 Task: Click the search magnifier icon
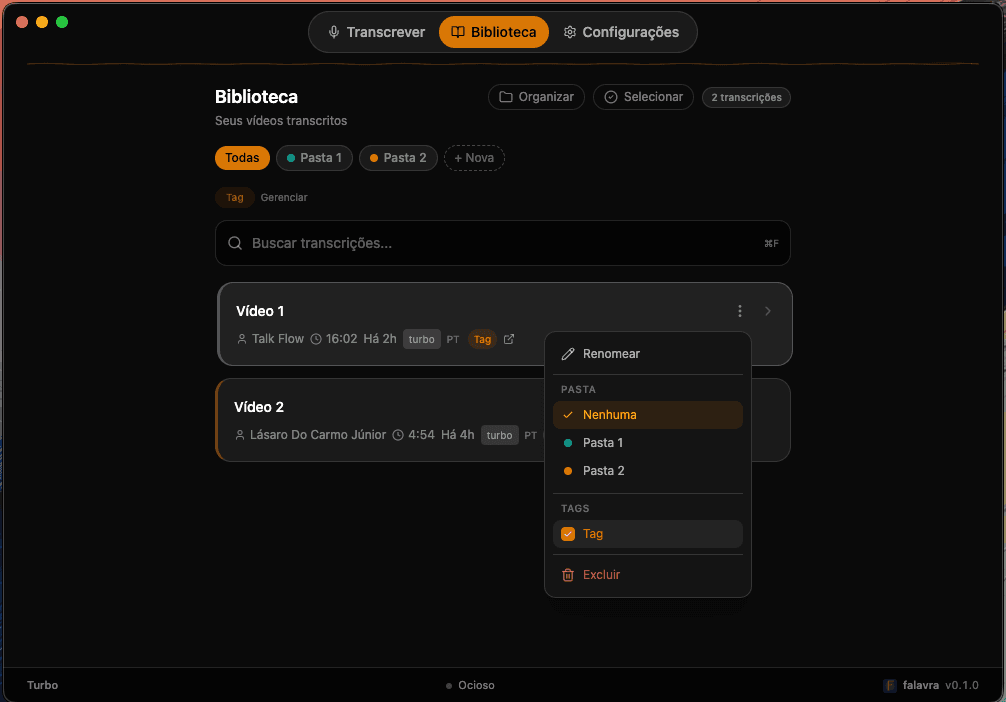[x=235, y=243]
